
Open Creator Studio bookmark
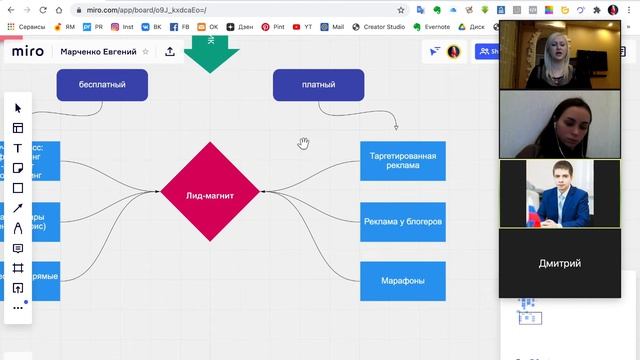378,27
